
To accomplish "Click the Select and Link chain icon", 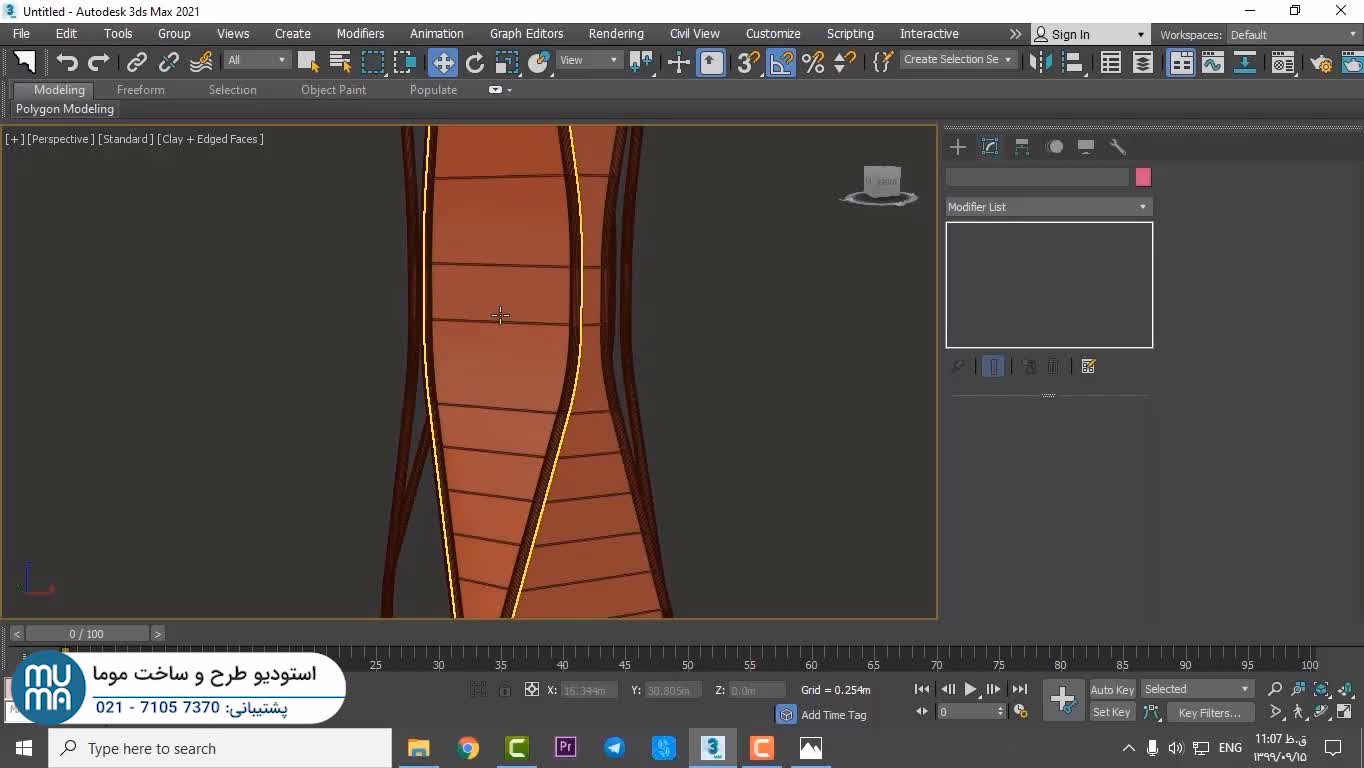I will (x=137, y=63).
